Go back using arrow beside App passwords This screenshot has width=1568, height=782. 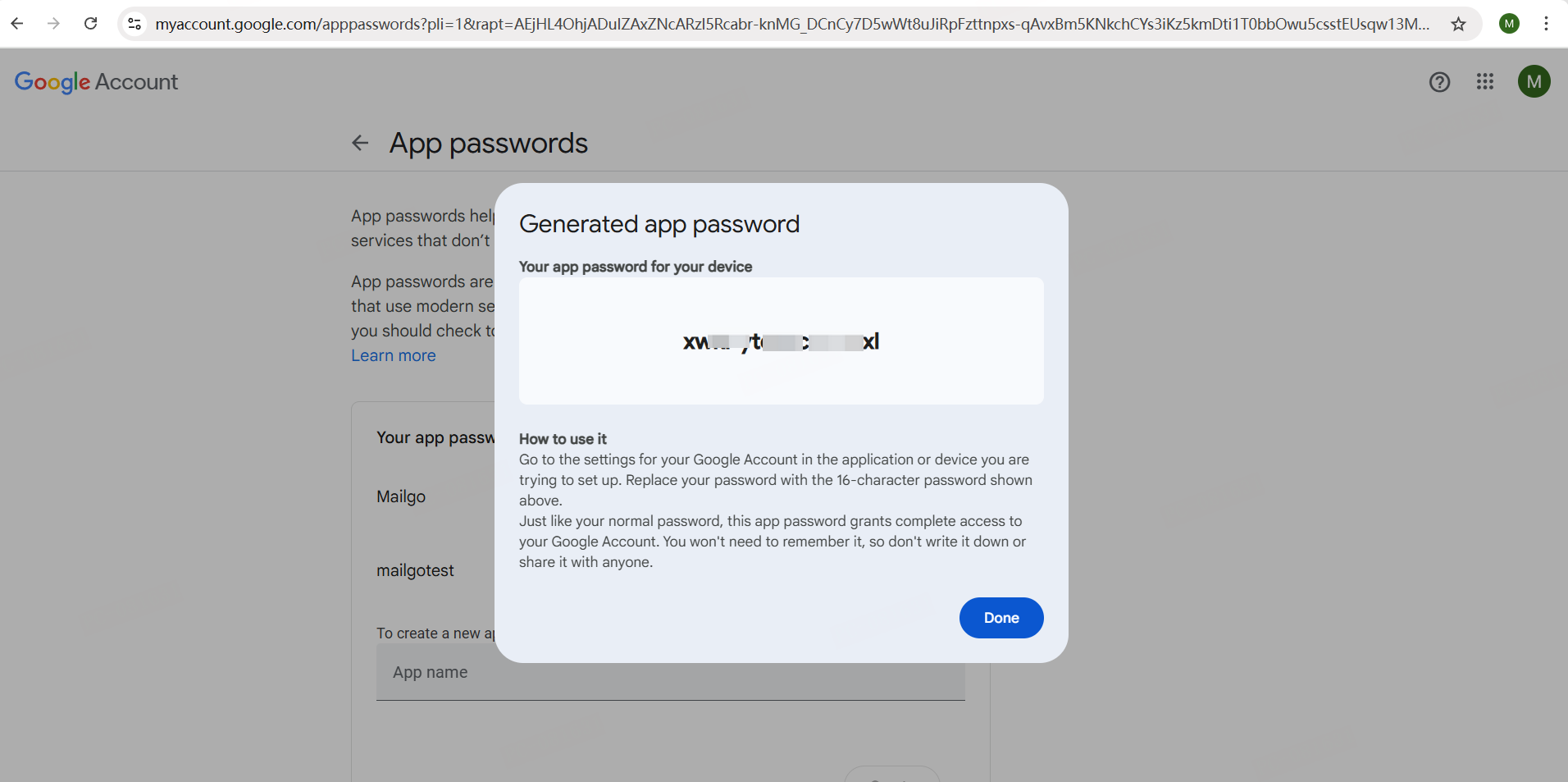tap(360, 144)
